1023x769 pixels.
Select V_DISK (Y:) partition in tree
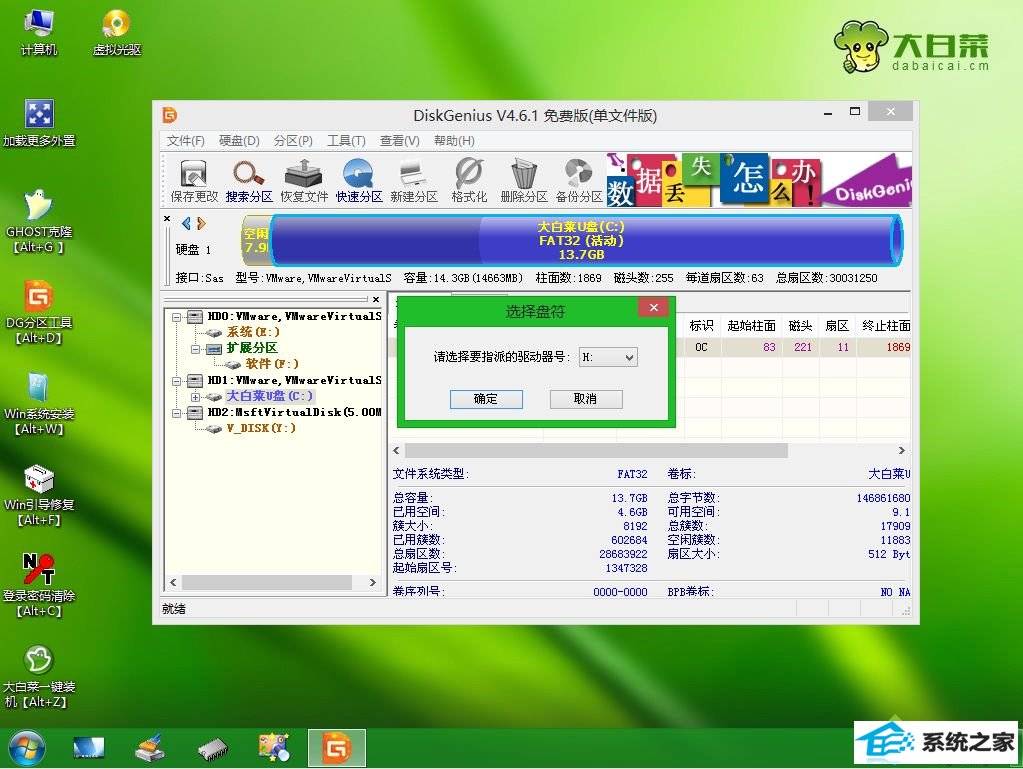click(x=261, y=429)
